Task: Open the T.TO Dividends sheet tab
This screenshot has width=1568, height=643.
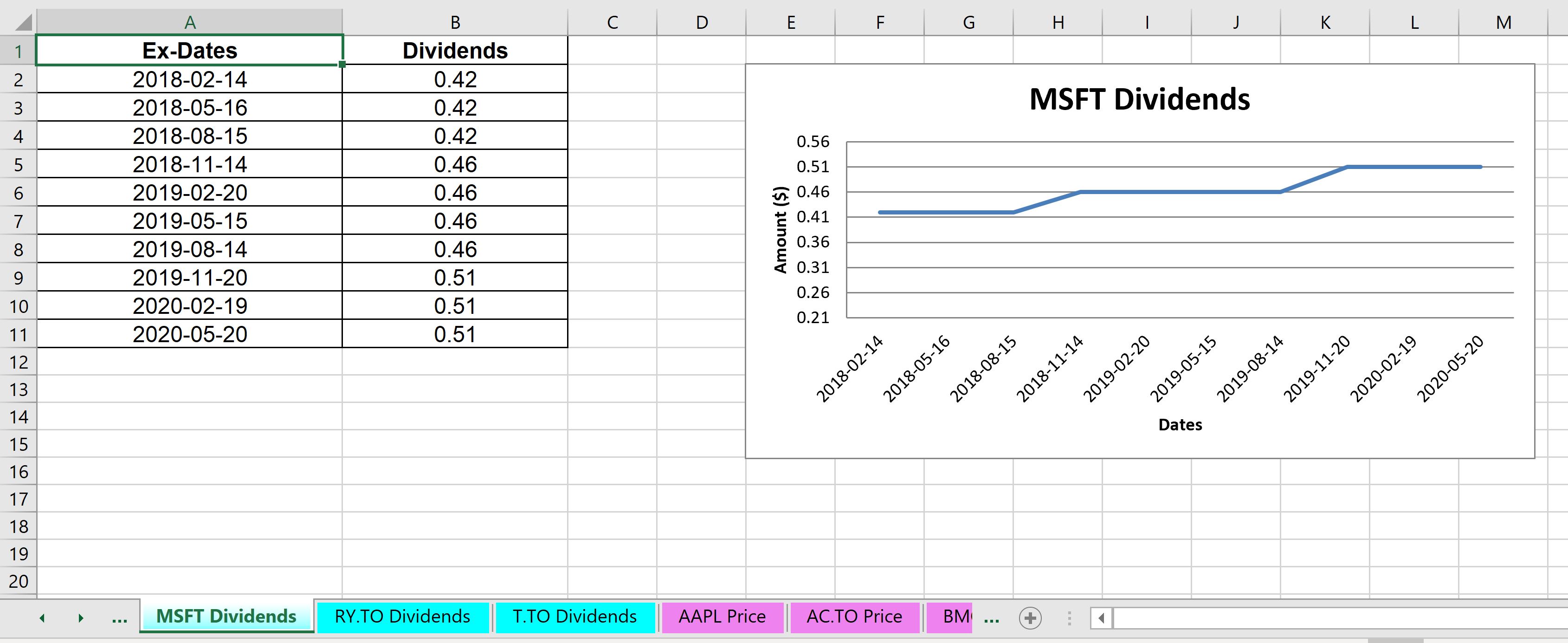Action: tap(574, 617)
